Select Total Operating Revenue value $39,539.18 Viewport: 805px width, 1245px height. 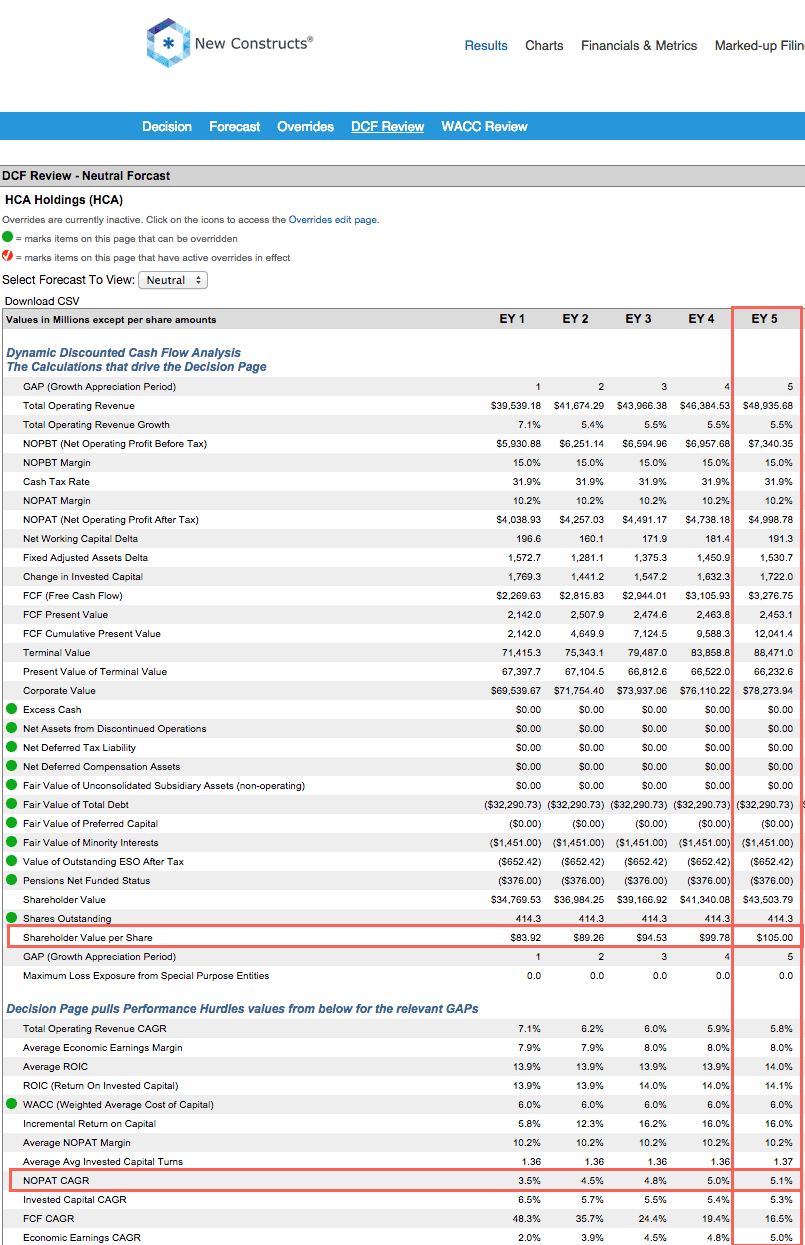tap(518, 406)
